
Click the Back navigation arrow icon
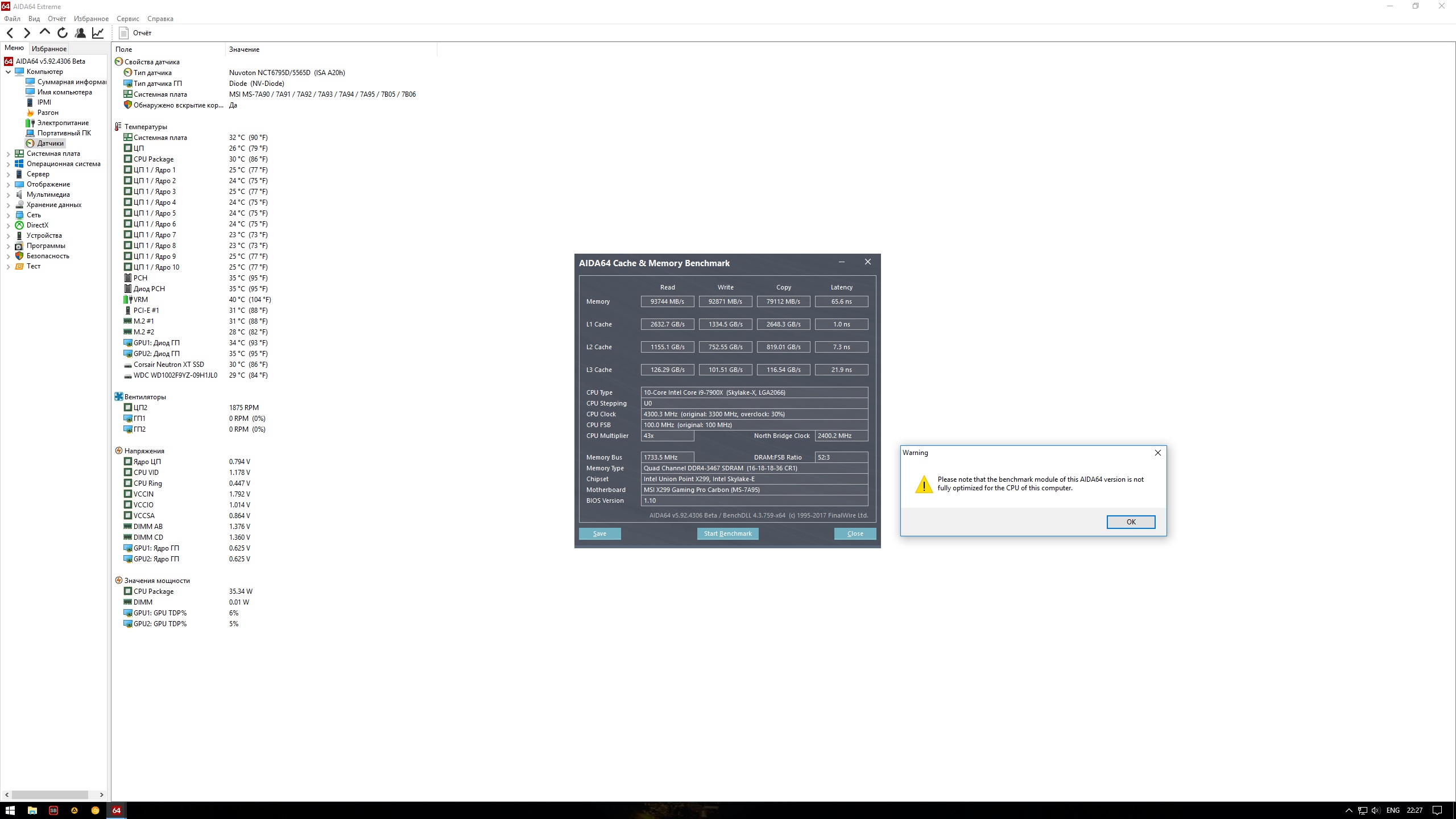[10, 33]
